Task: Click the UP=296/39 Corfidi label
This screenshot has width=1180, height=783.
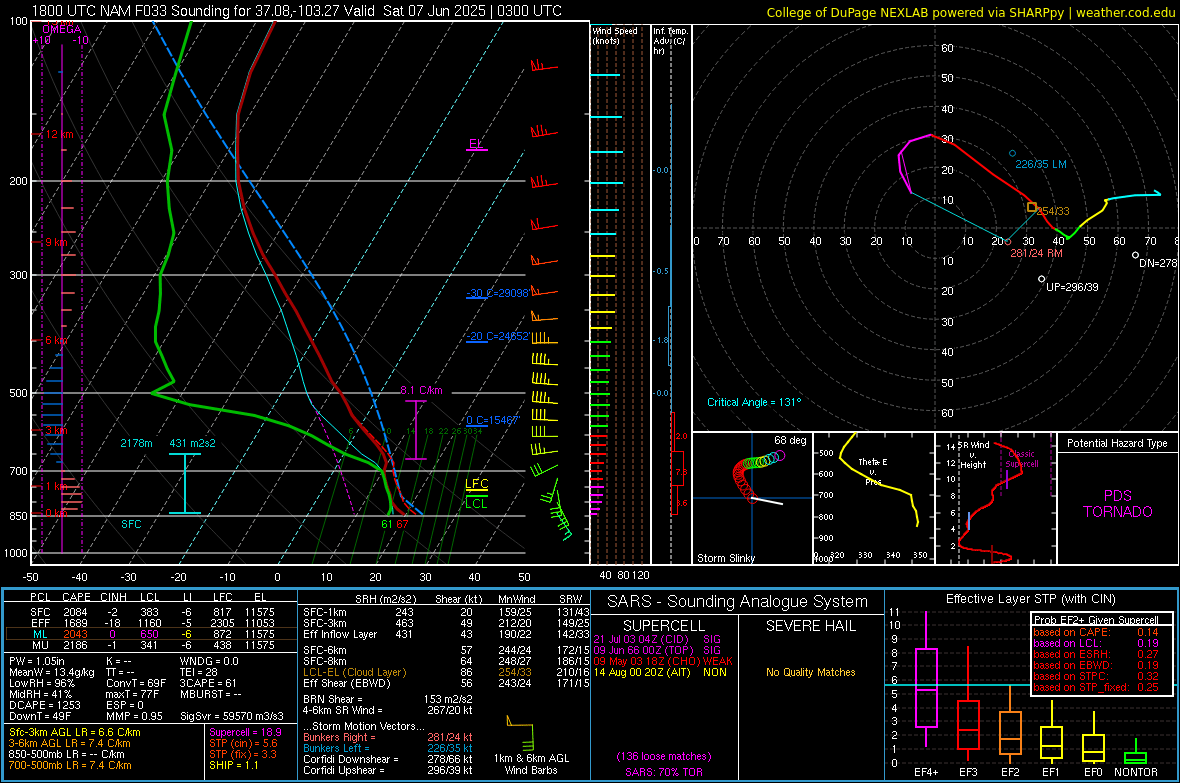Action: 1072,288
